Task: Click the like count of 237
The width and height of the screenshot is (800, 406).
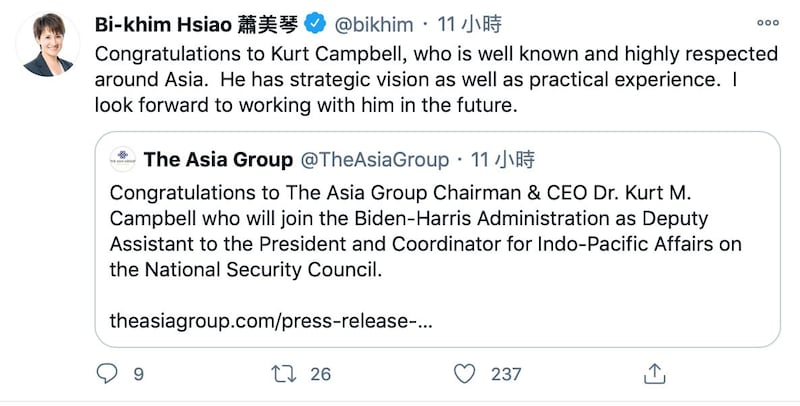Action: (506, 374)
